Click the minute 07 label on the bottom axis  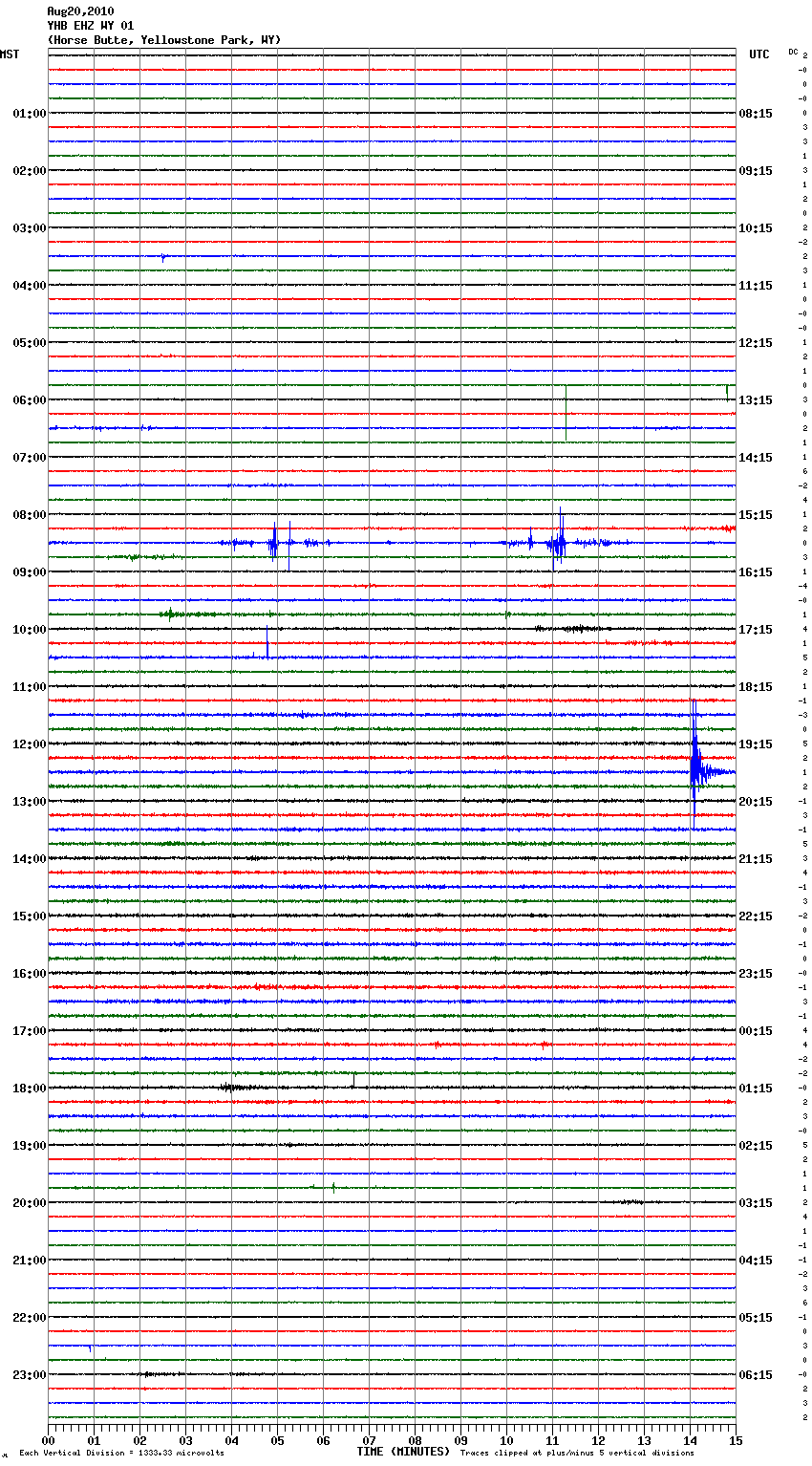(x=369, y=1440)
